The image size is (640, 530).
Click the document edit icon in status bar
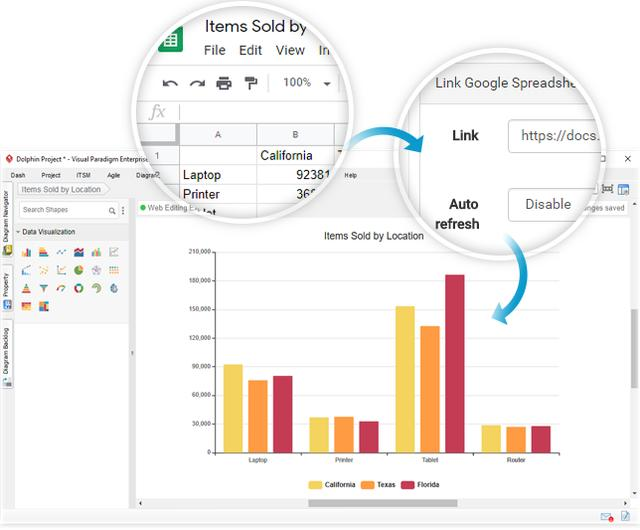(625, 516)
